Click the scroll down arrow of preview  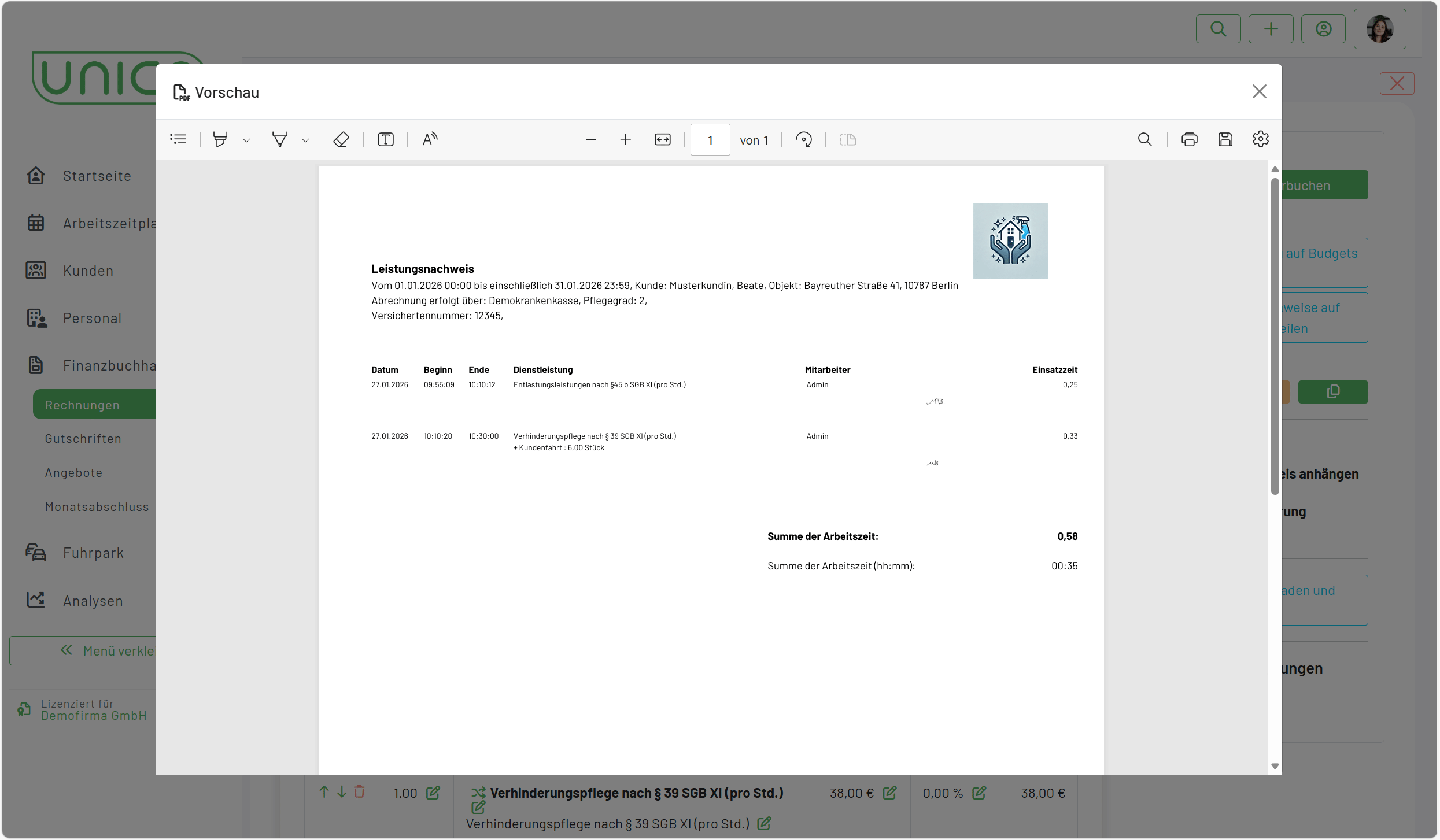[1275, 766]
